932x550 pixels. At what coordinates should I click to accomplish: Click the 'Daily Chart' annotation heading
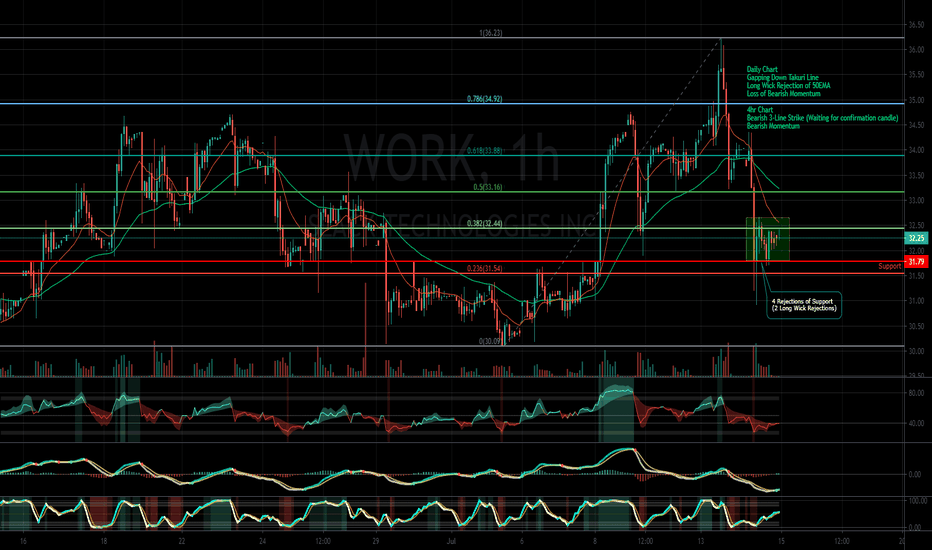[762, 70]
